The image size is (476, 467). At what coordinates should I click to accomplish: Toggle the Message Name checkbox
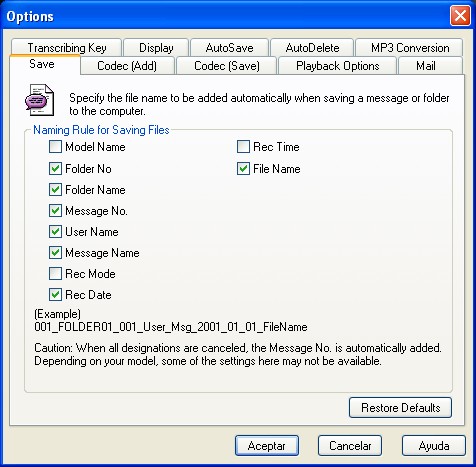coord(55,253)
